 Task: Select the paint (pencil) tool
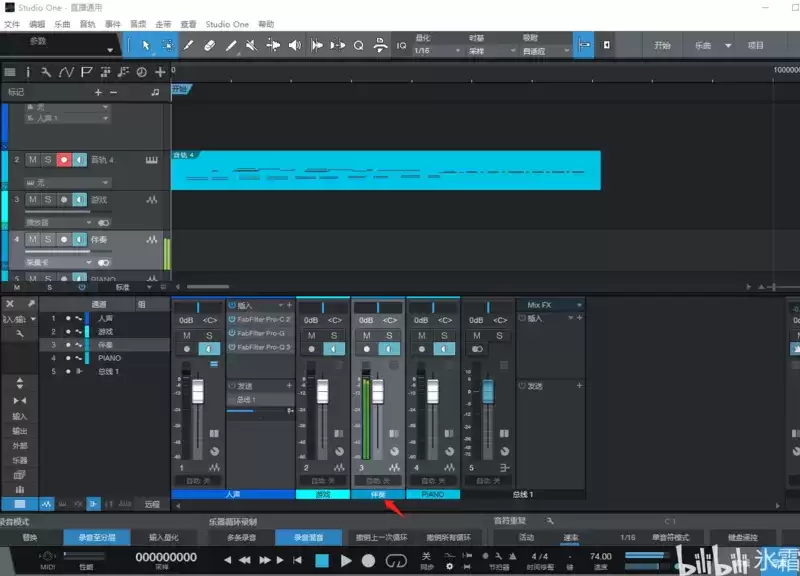point(231,45)
